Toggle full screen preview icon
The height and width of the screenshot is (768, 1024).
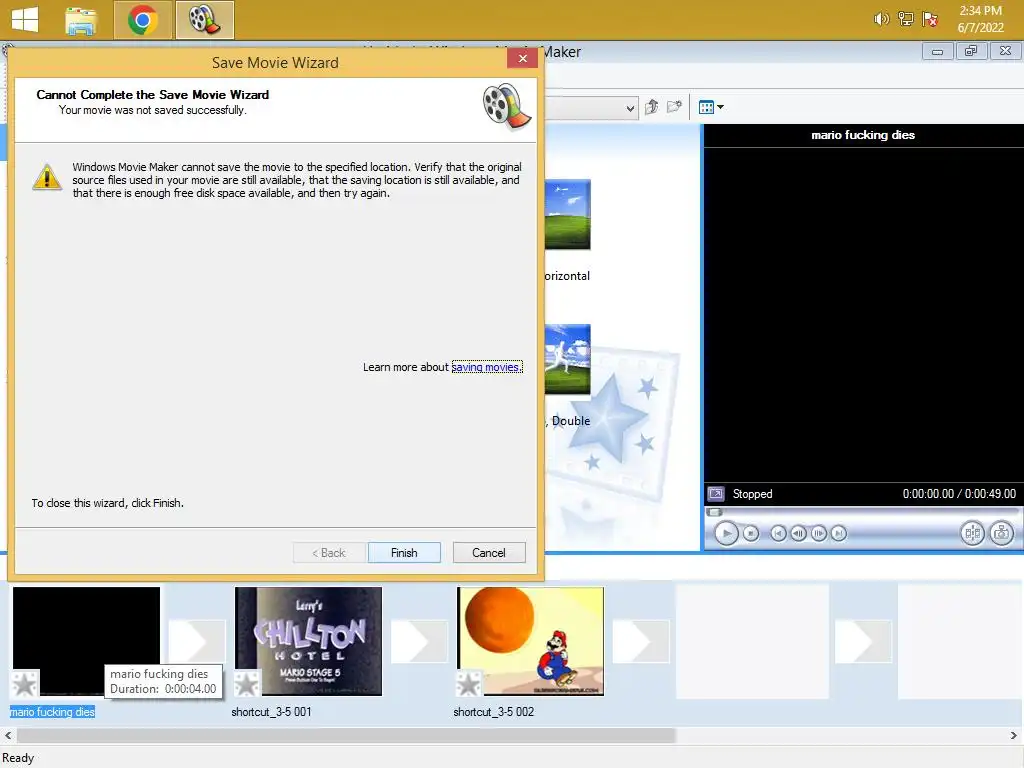tap(716, 494)
